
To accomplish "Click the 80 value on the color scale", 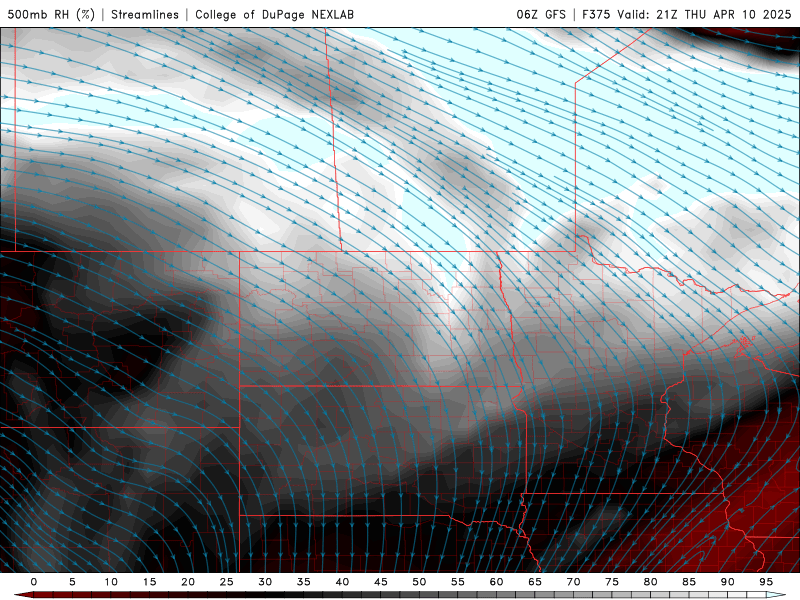I will pyautogui.click(x=650, y=582).
